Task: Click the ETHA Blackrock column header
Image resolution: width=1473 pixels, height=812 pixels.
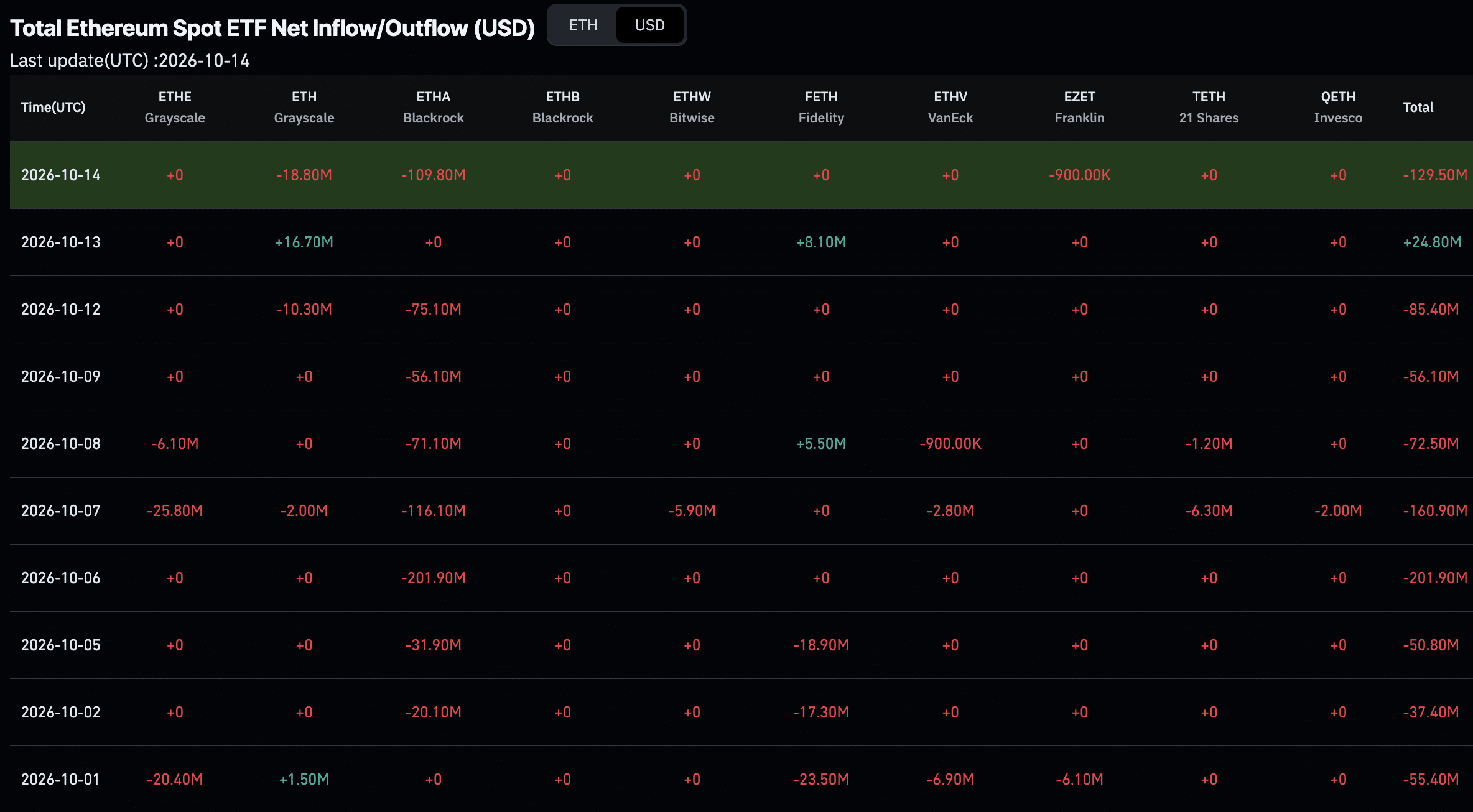Action: [434, 107]
